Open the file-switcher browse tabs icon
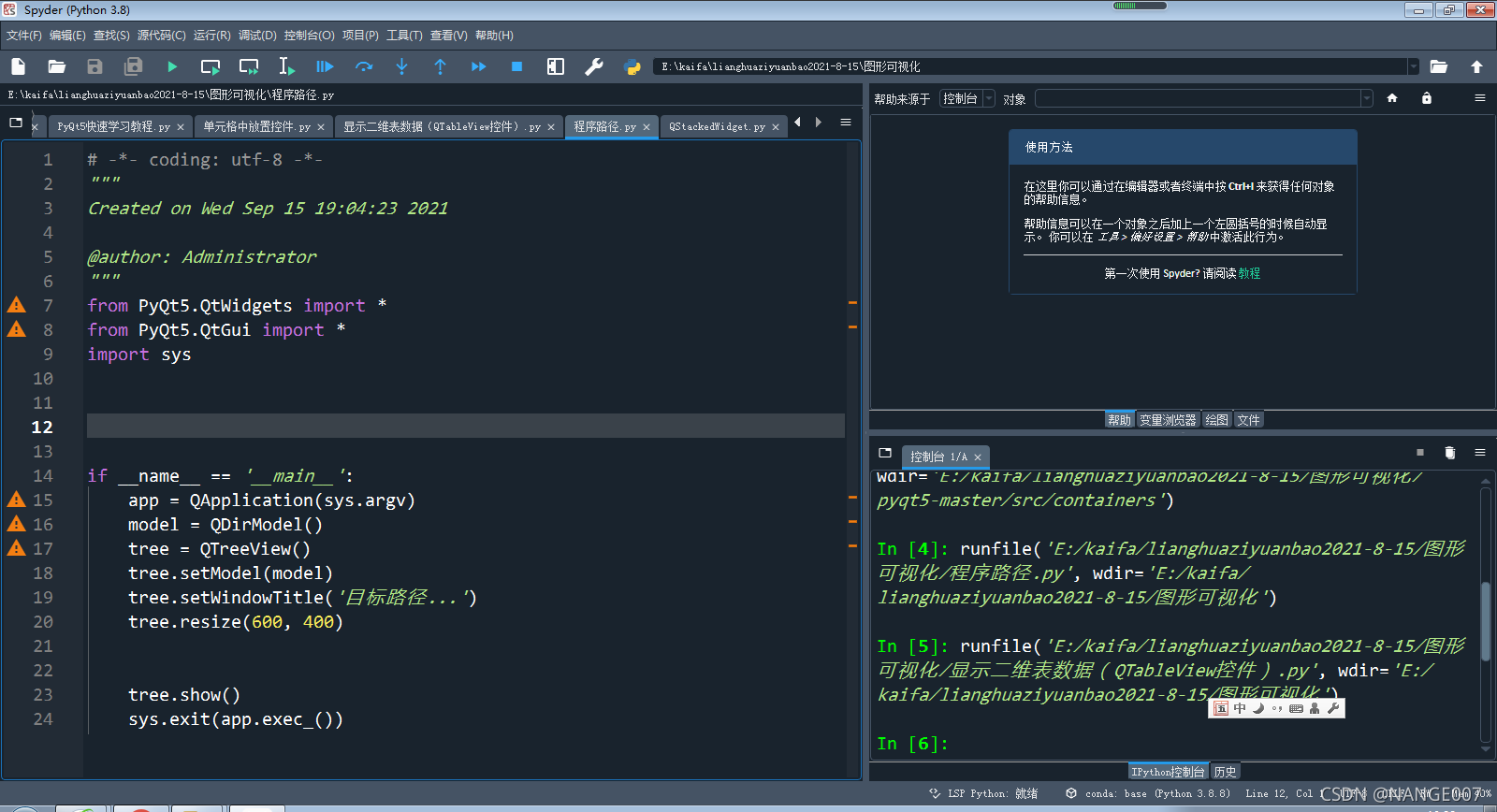1497x812 pixels. pyautogui.click(x=16, y=123)
